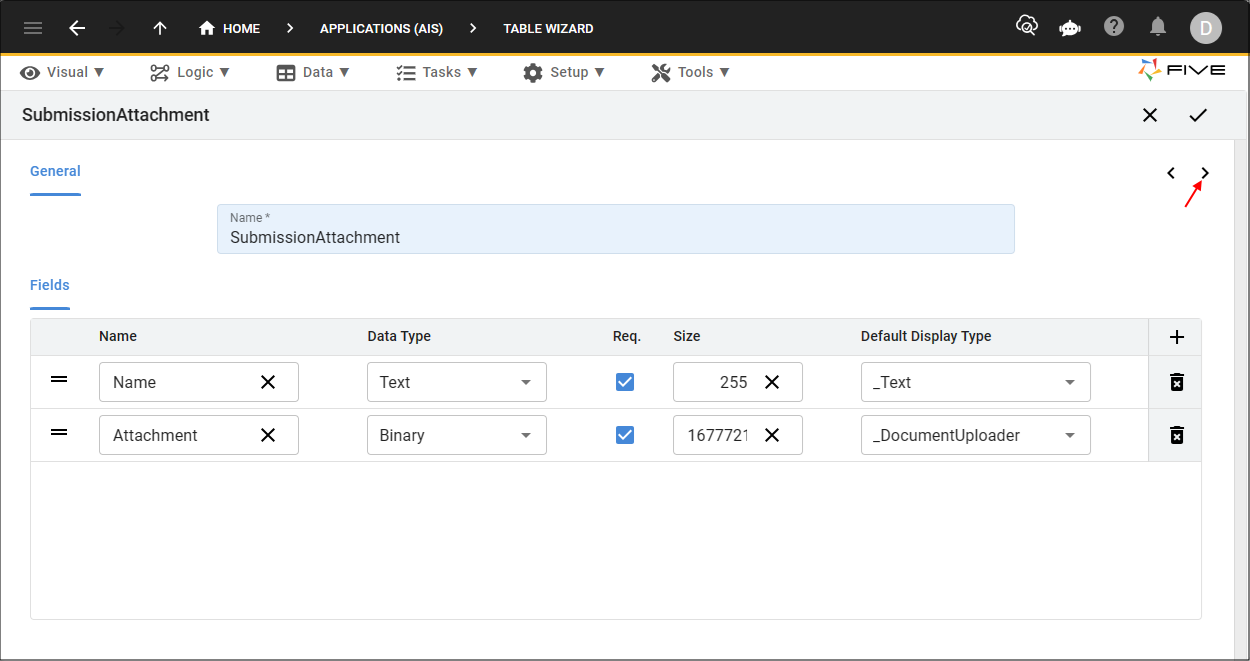The height and width of the screenshot is (661, 1250).
Task: Click the plus icon to add a field
Action: (1176, 337)
